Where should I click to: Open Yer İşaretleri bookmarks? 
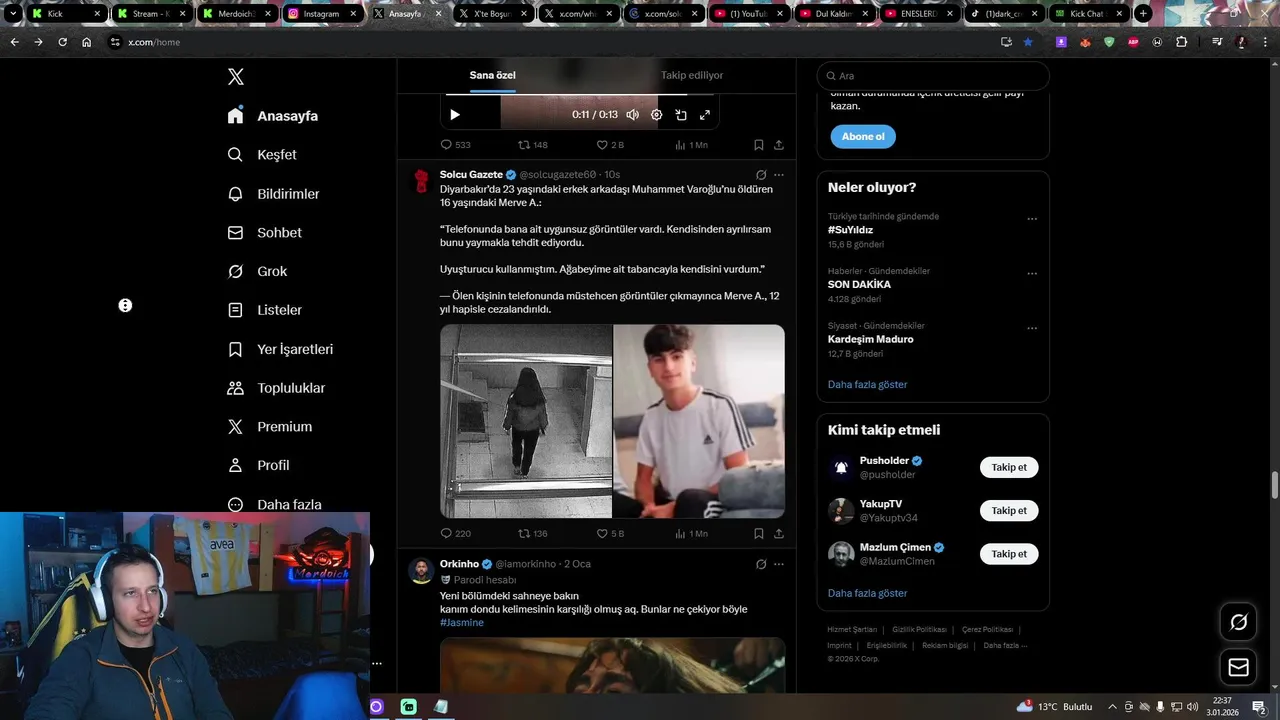tap(280, 349)
